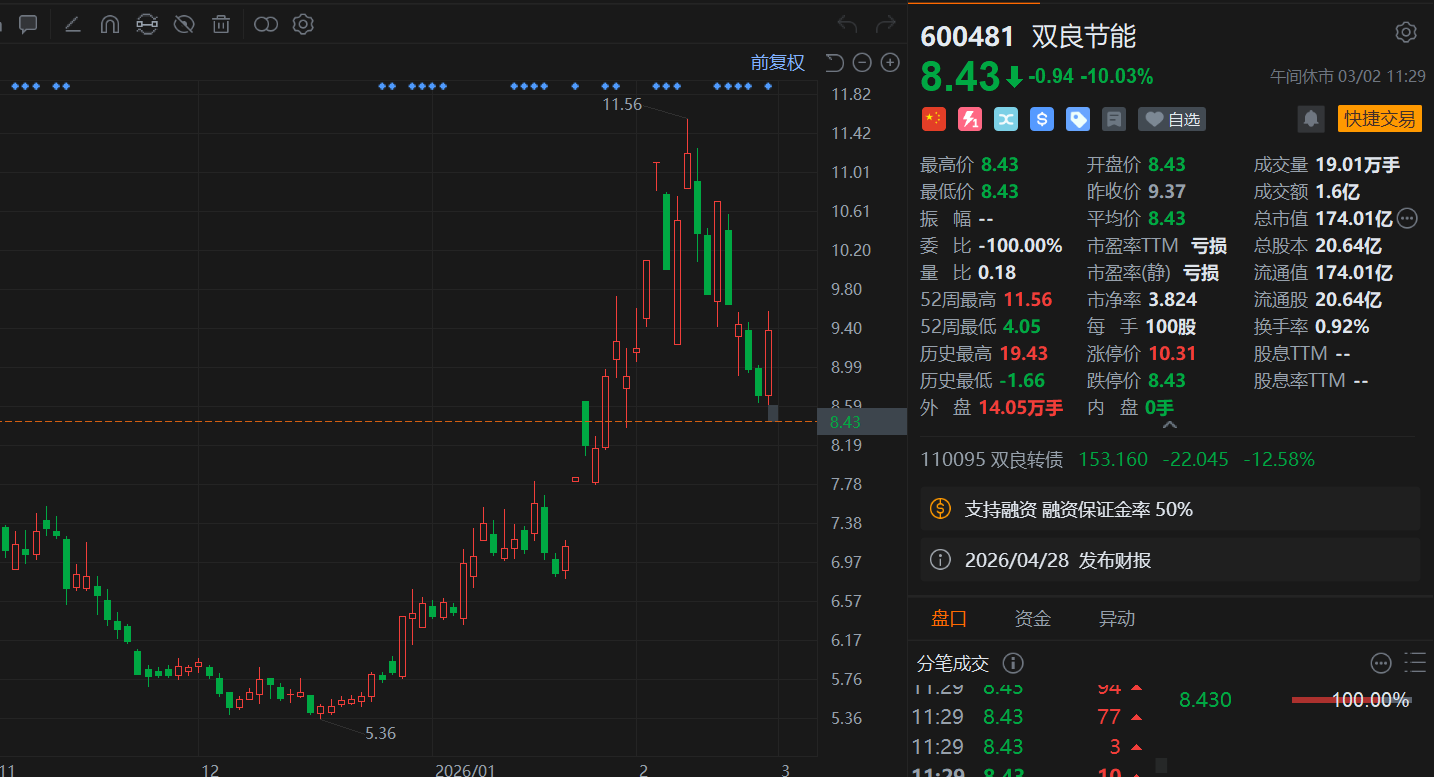
Task: Click the 快捷交易 quick trade button
Action: coord(1380,119)
